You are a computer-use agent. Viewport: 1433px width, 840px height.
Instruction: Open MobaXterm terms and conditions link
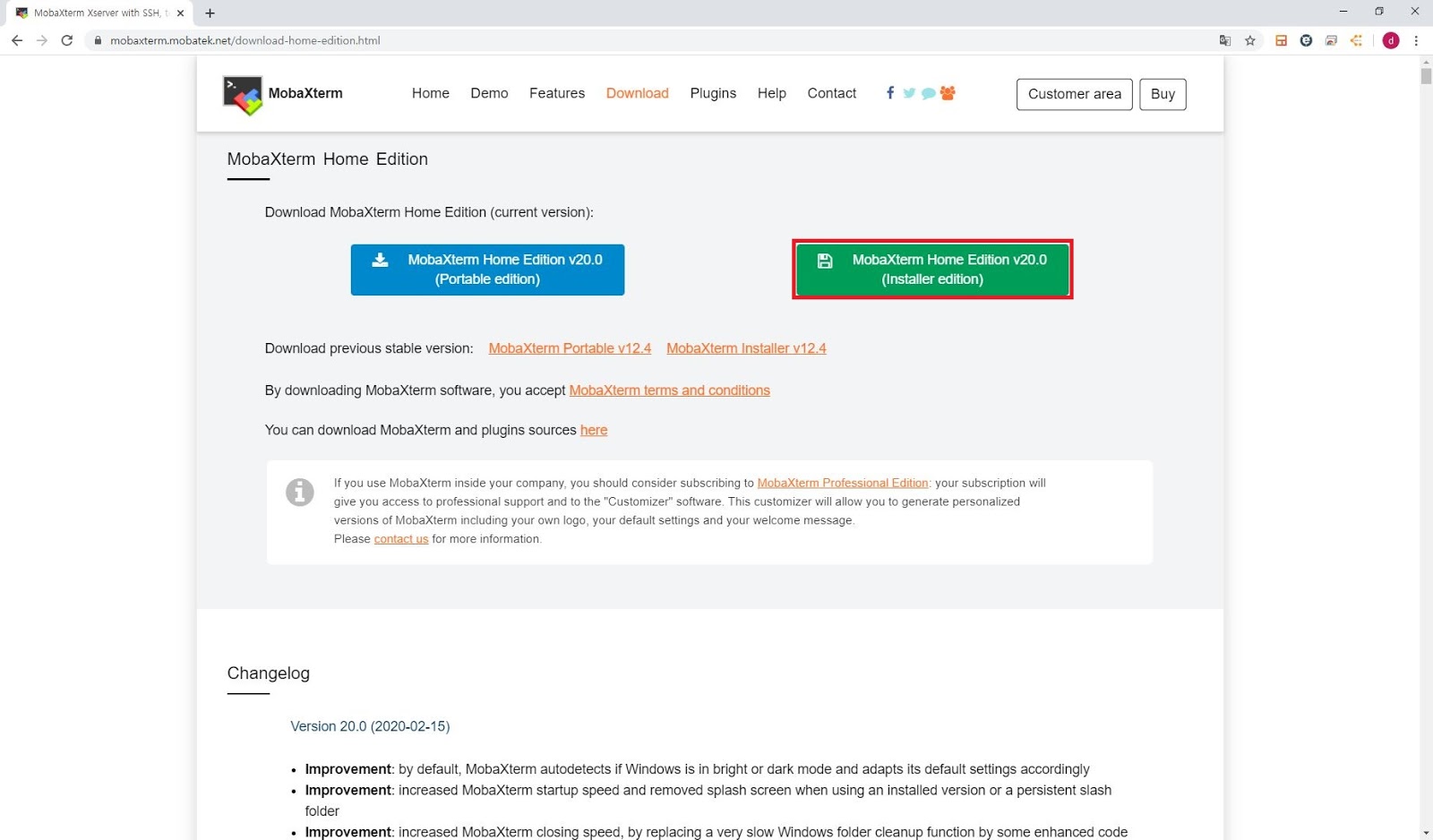(x=670, y=390)
